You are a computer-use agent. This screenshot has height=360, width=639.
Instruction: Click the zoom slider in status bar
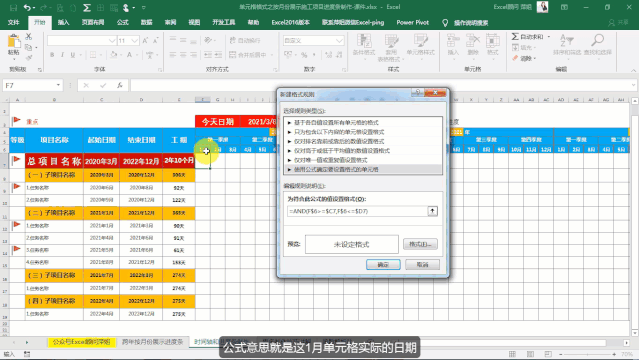pos(587,354)
